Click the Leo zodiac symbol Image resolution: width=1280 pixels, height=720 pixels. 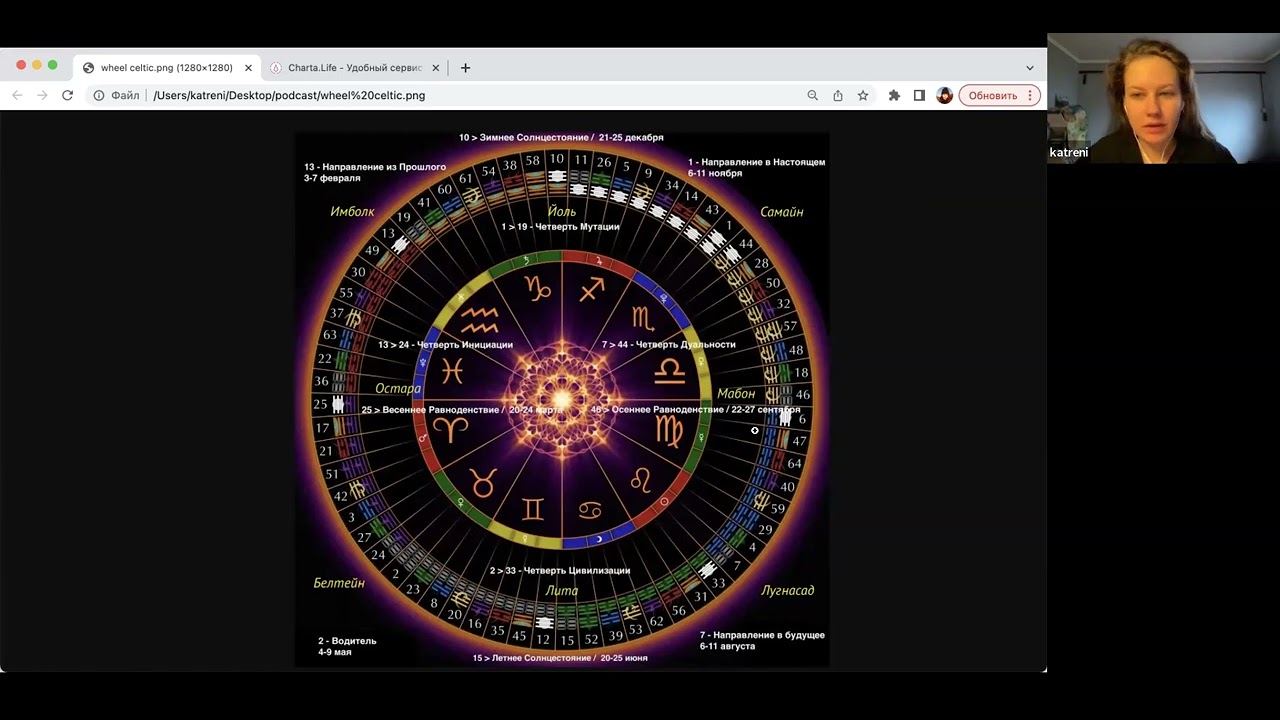click(640, 481)
